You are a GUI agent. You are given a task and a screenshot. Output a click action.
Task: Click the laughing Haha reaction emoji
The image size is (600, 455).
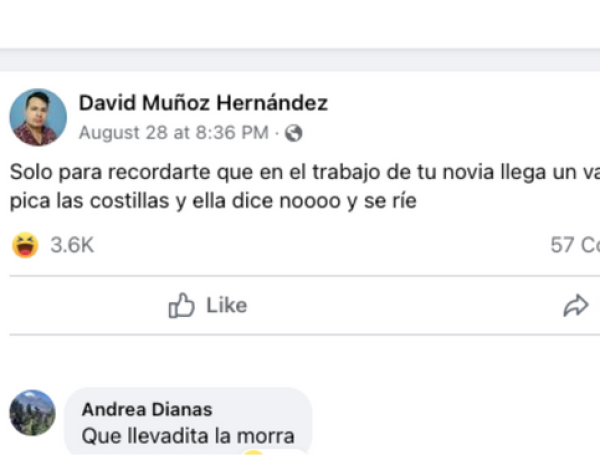click(25, 245)
